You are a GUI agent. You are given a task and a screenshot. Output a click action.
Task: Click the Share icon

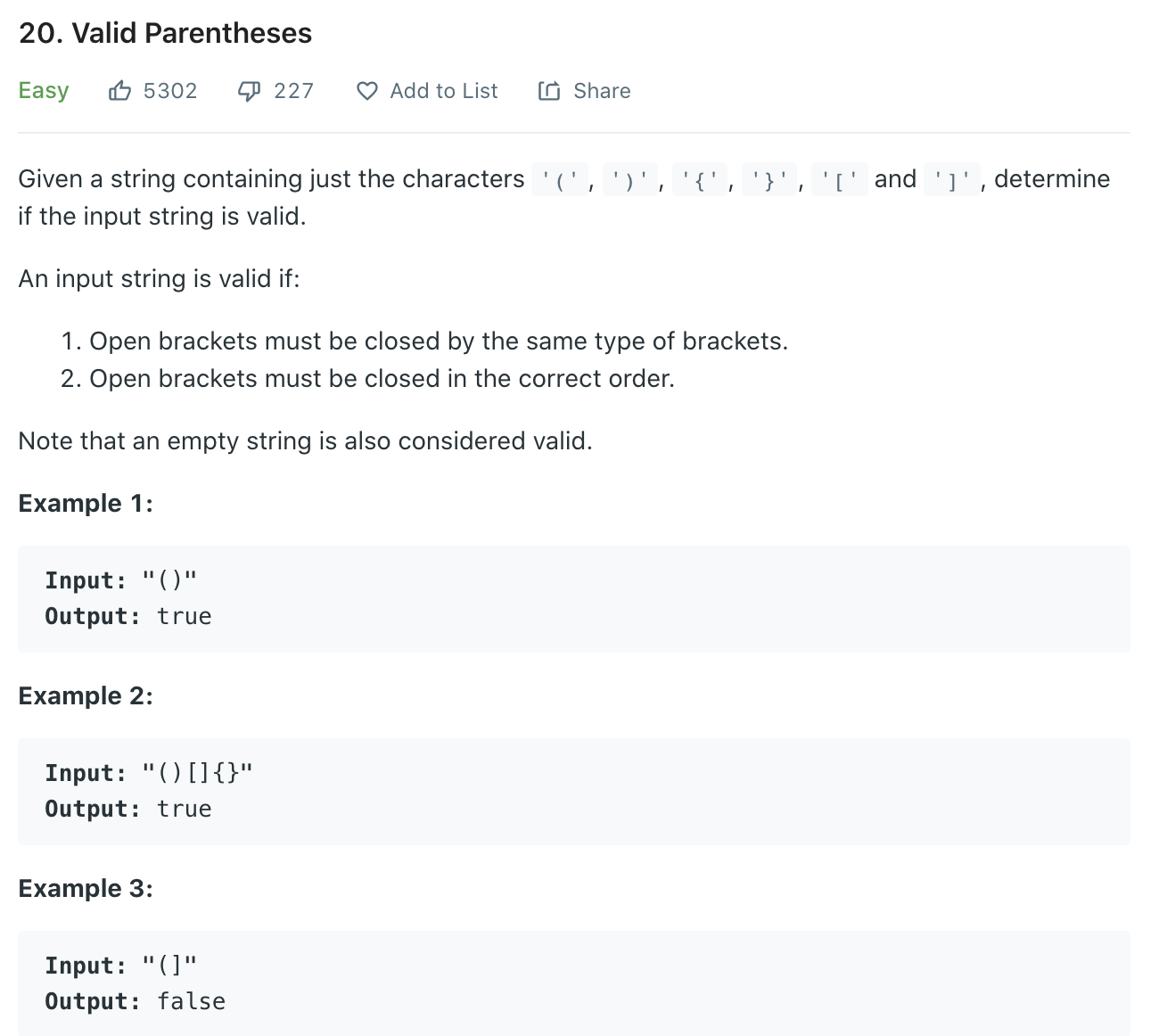click(x=549, y=91)
